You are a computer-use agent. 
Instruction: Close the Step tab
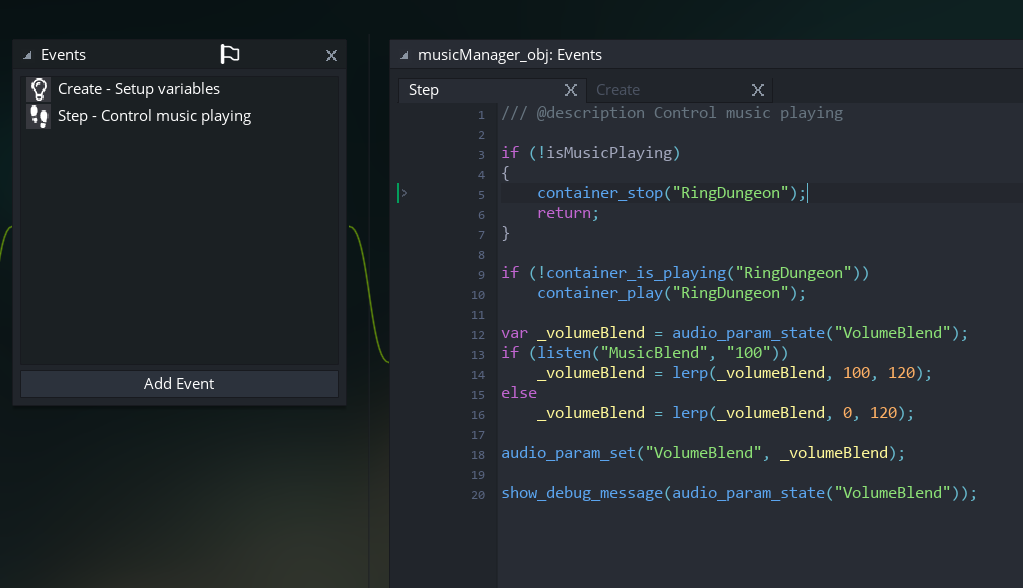click(x=571, y=90)
